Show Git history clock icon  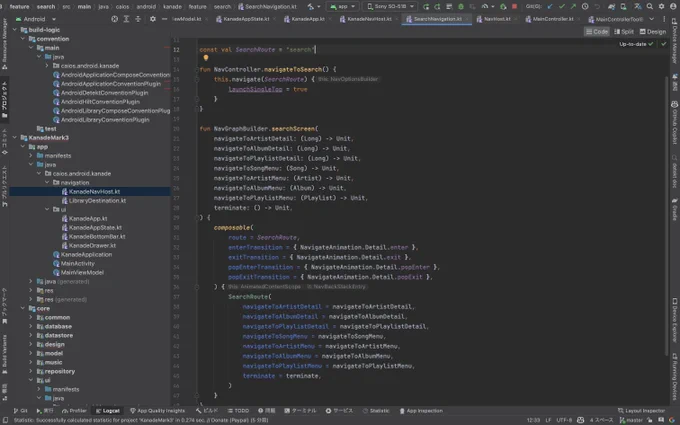coord(585,7)
